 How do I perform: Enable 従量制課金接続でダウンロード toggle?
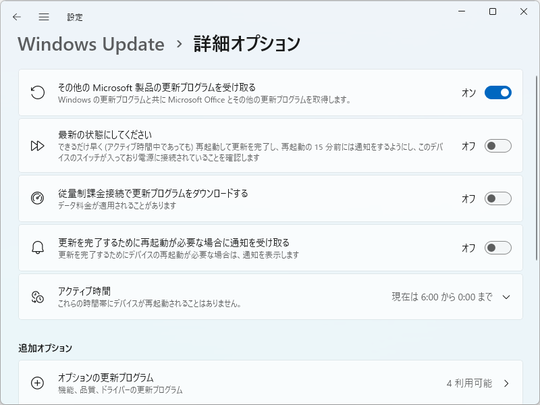(x=498, y=198)
